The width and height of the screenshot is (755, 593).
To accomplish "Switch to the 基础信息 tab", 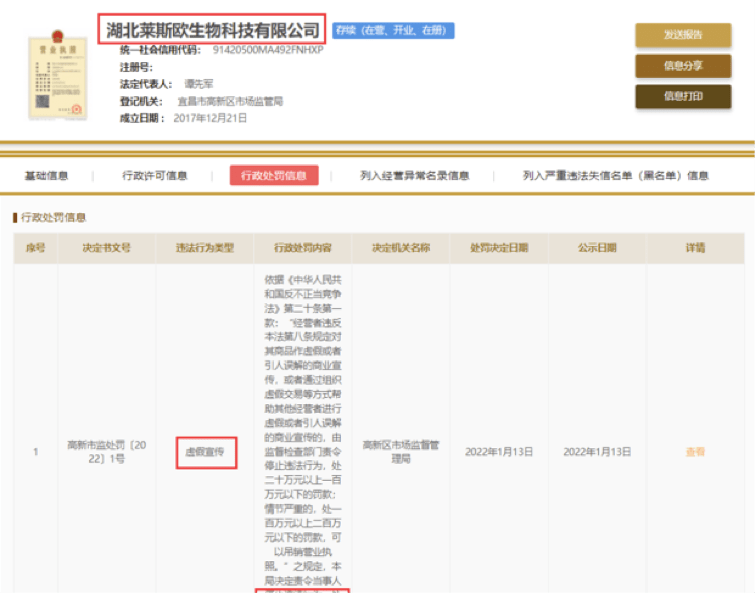I will [x=46, y=176].
